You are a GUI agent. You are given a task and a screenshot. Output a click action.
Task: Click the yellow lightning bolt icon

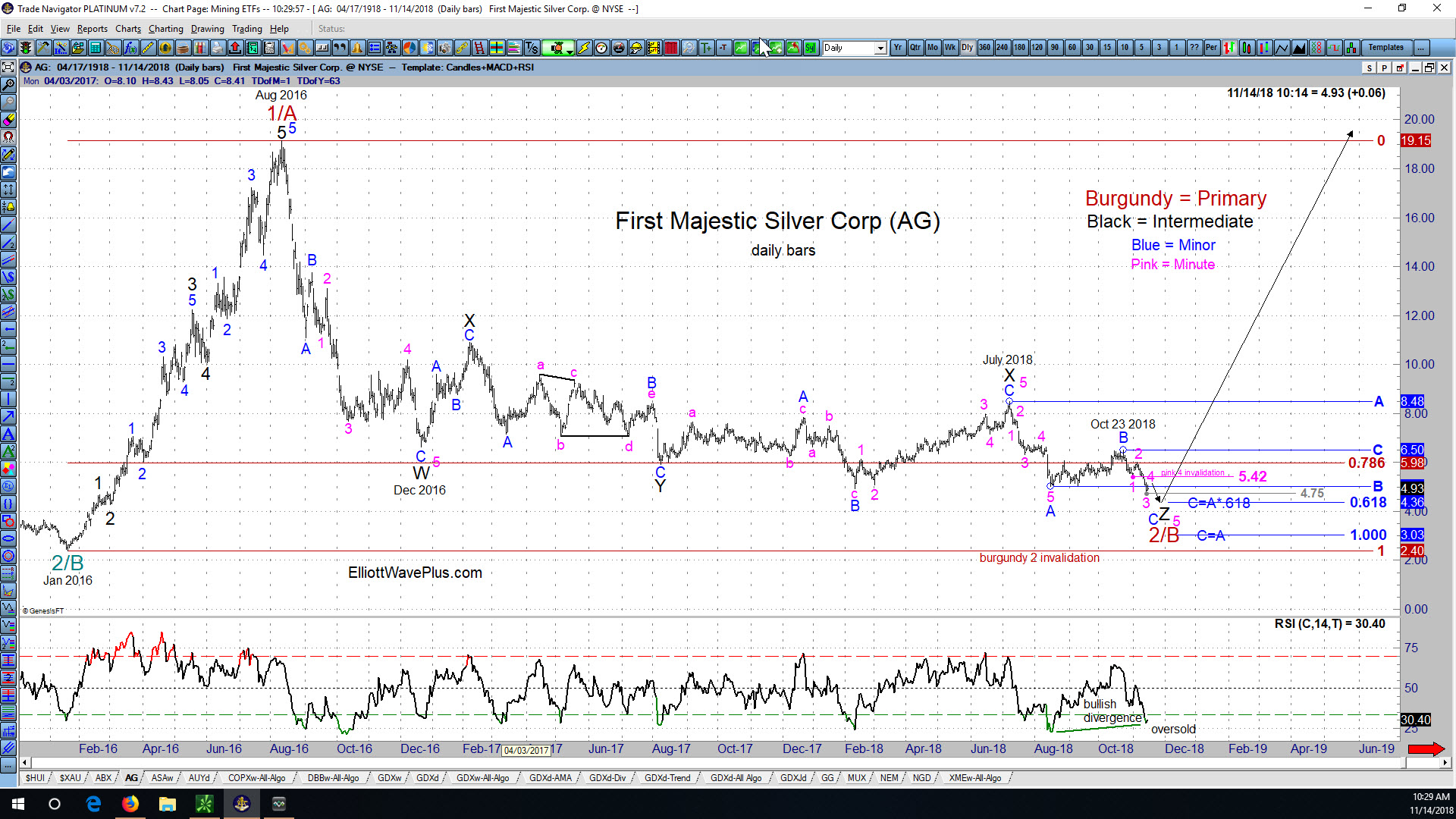pos(584,48)
